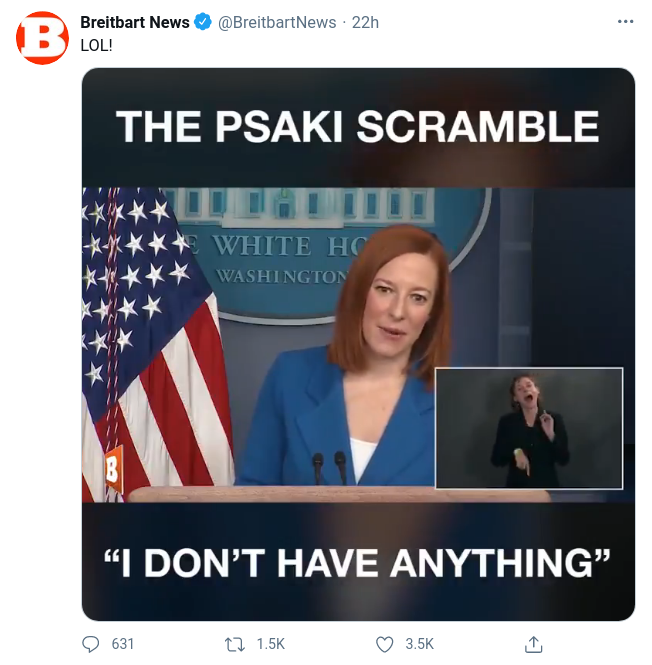
Task: Open the Breitbart News display name
Action: (135, 22)
